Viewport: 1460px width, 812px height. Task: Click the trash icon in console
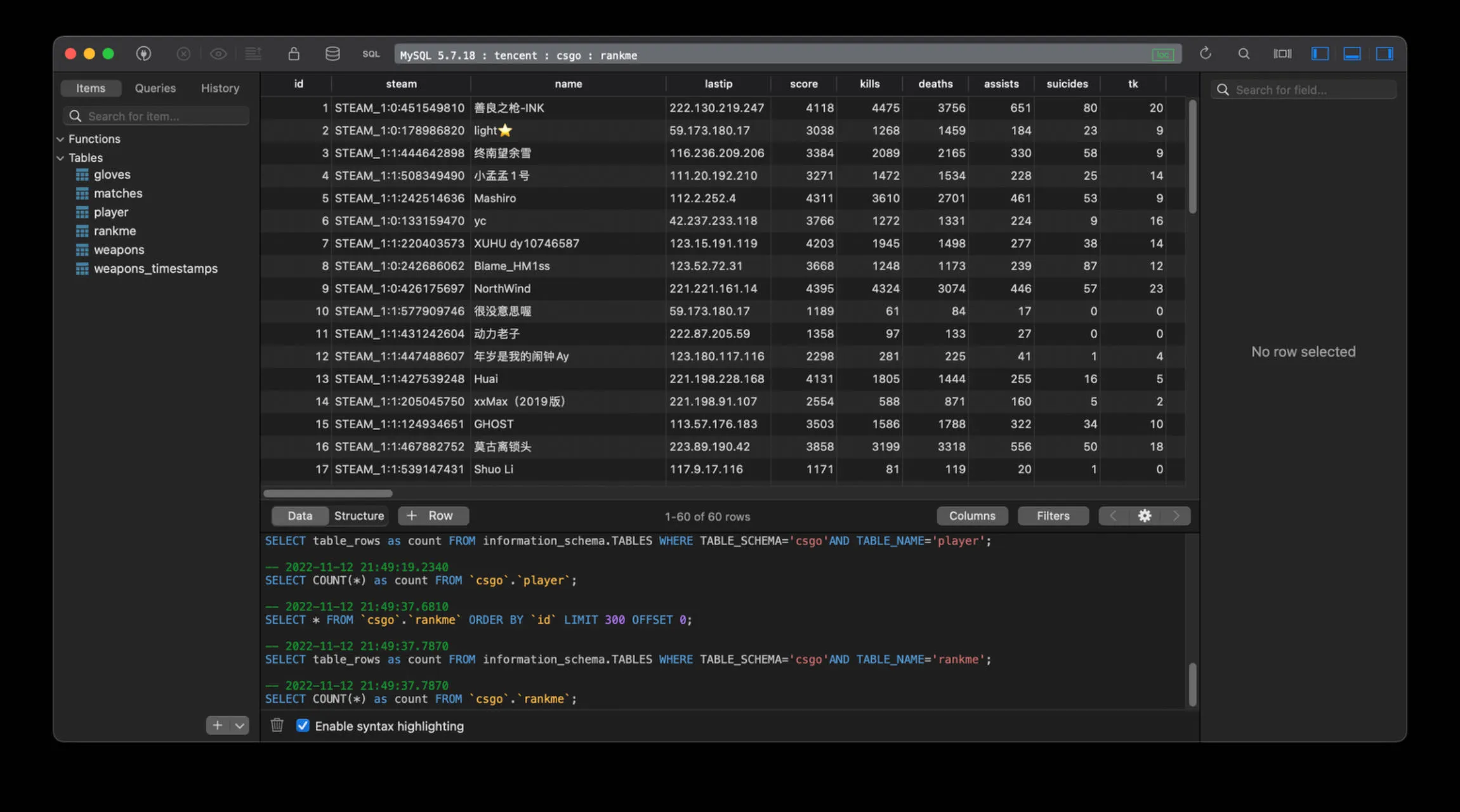coord(277,725)
